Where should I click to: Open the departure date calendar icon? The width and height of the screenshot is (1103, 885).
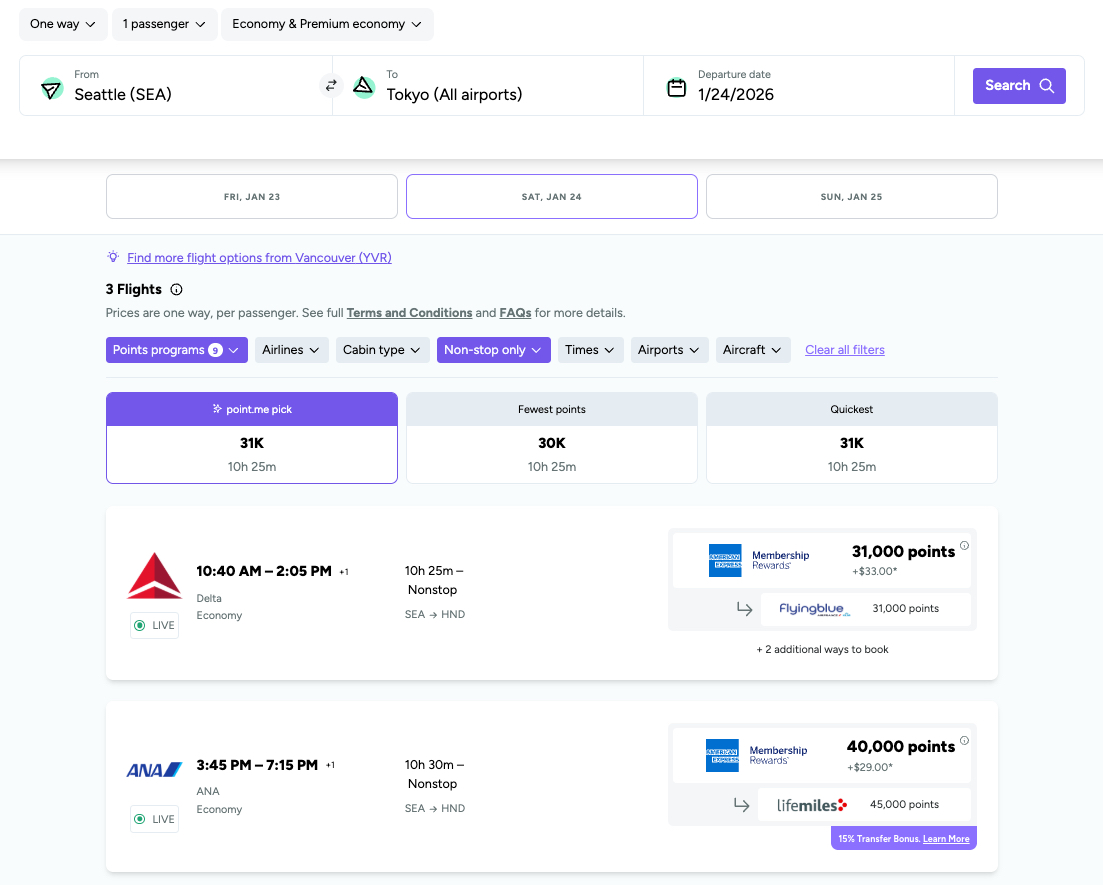[x=676, y=86]
